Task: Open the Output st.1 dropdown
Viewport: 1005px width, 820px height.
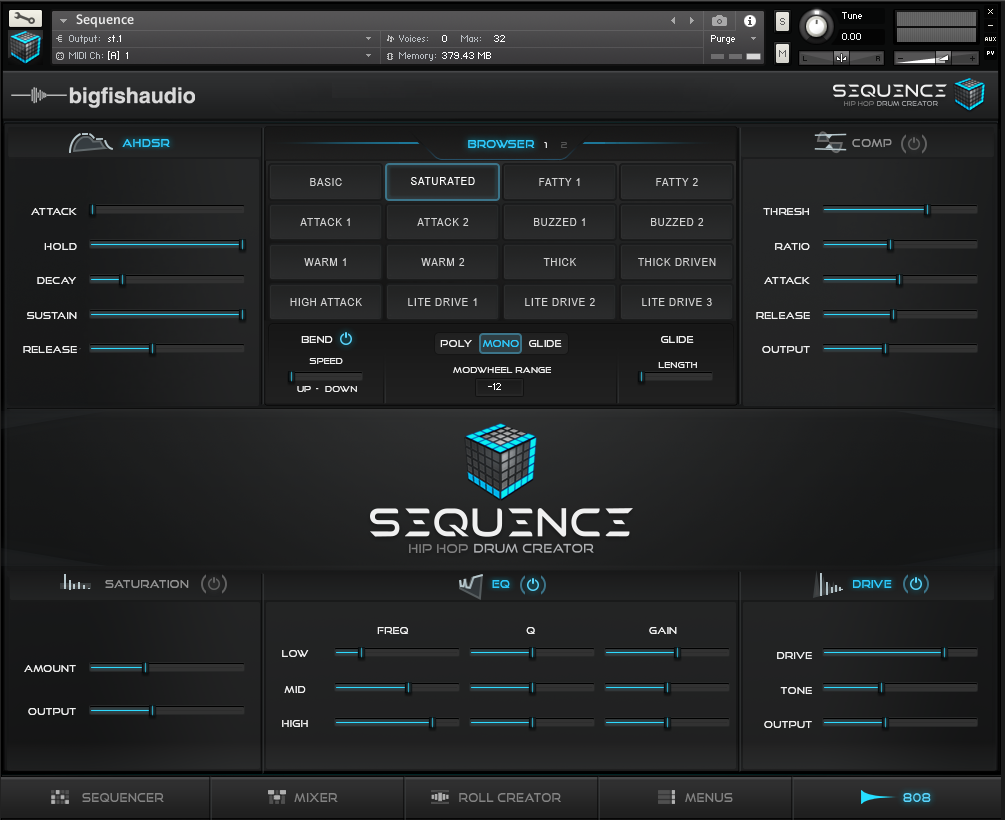Action: coord(215,38)
